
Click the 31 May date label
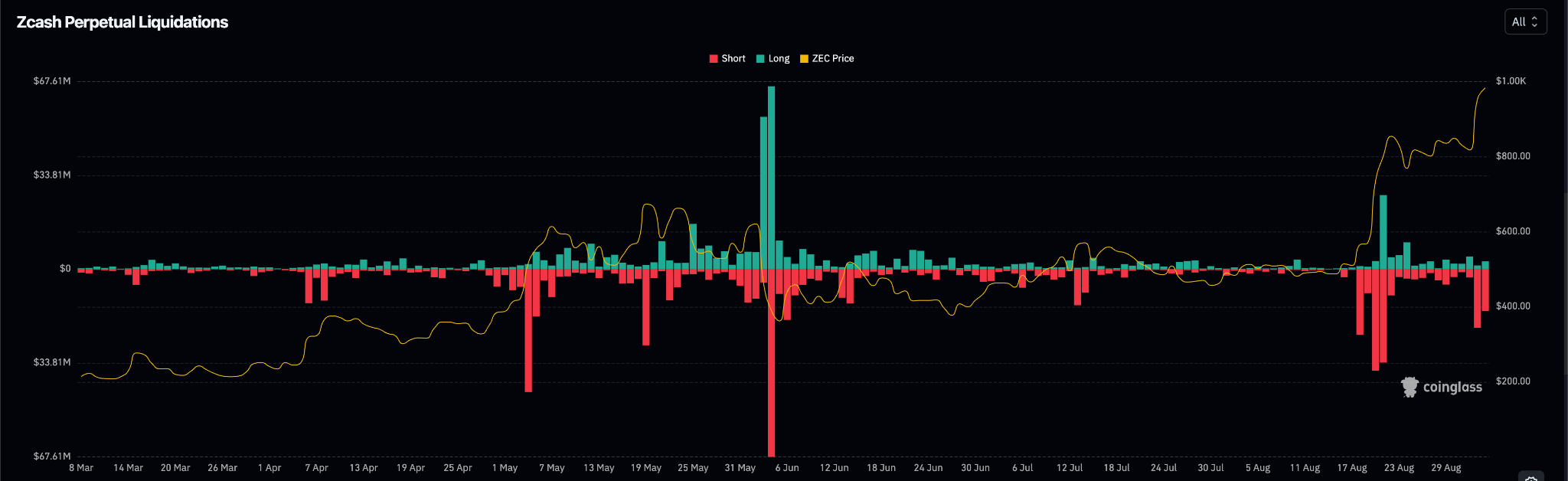coord(740,468)
